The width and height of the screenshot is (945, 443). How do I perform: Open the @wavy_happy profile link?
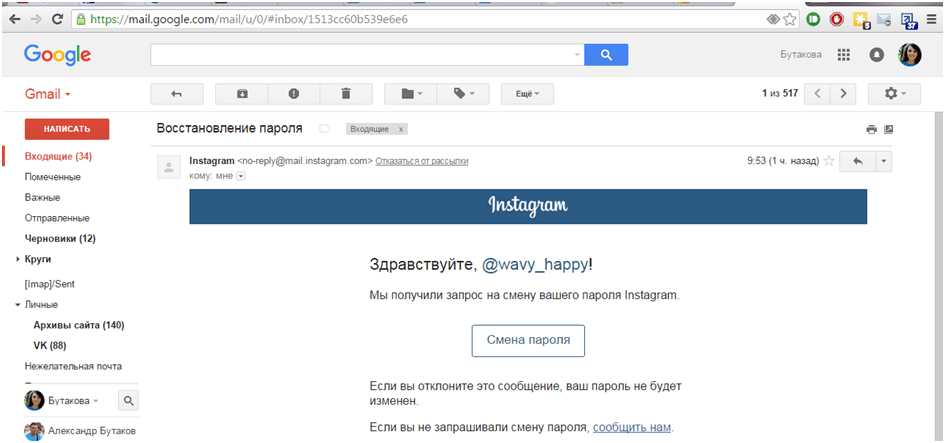tap(535, 265)
